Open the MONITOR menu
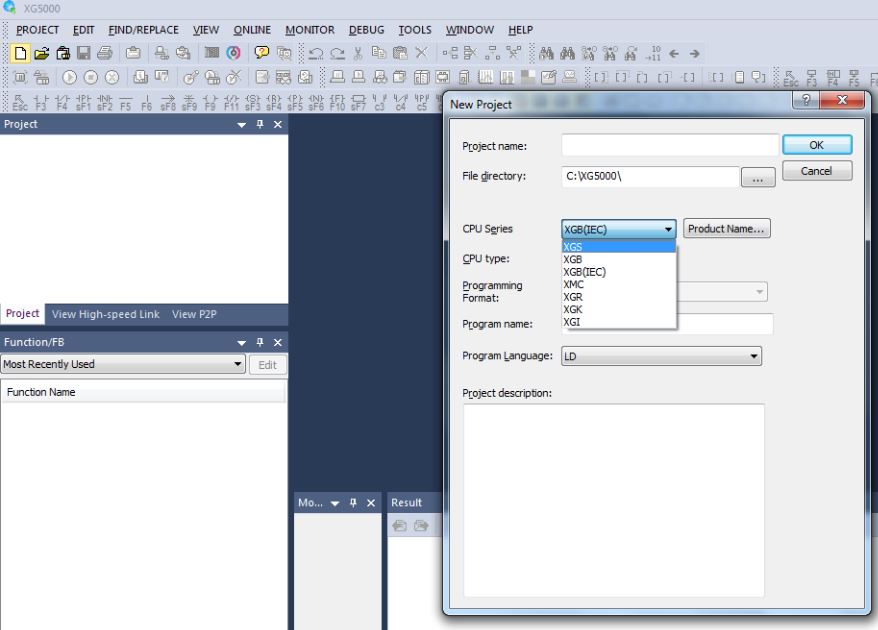878x630 pixels. [310, 30]
